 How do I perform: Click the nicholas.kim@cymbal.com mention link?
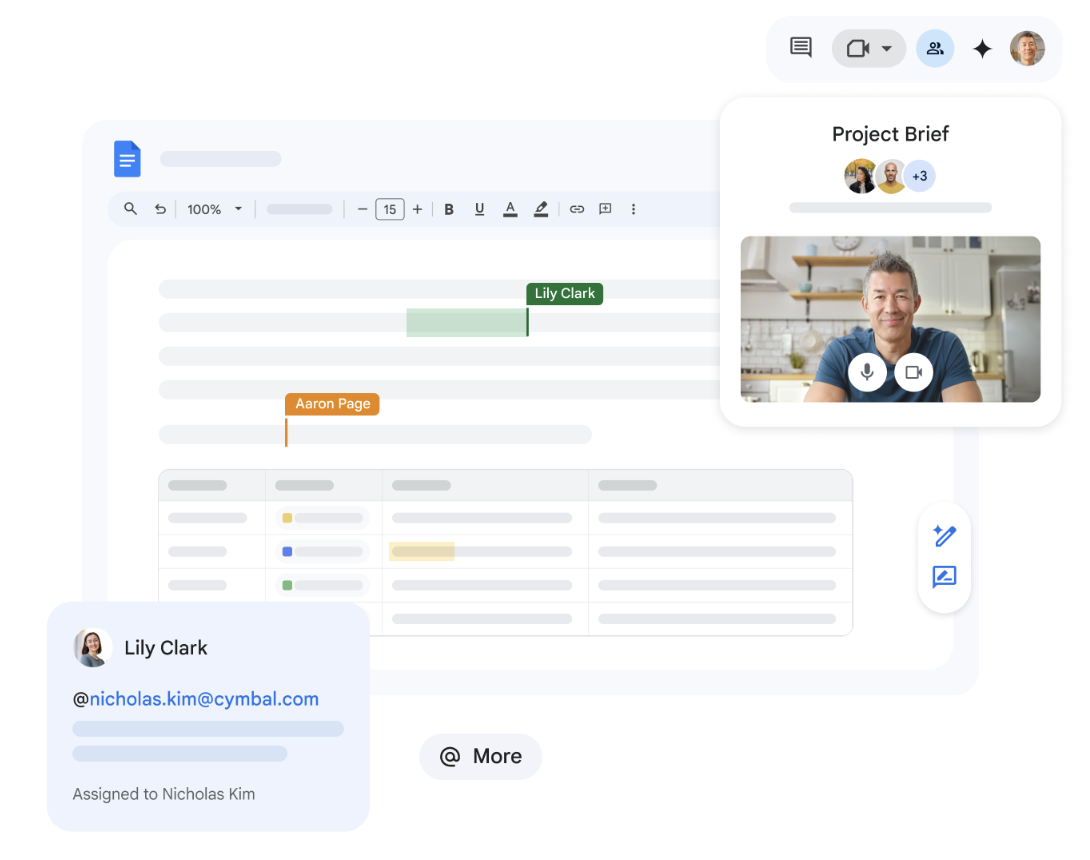point(204,699)
